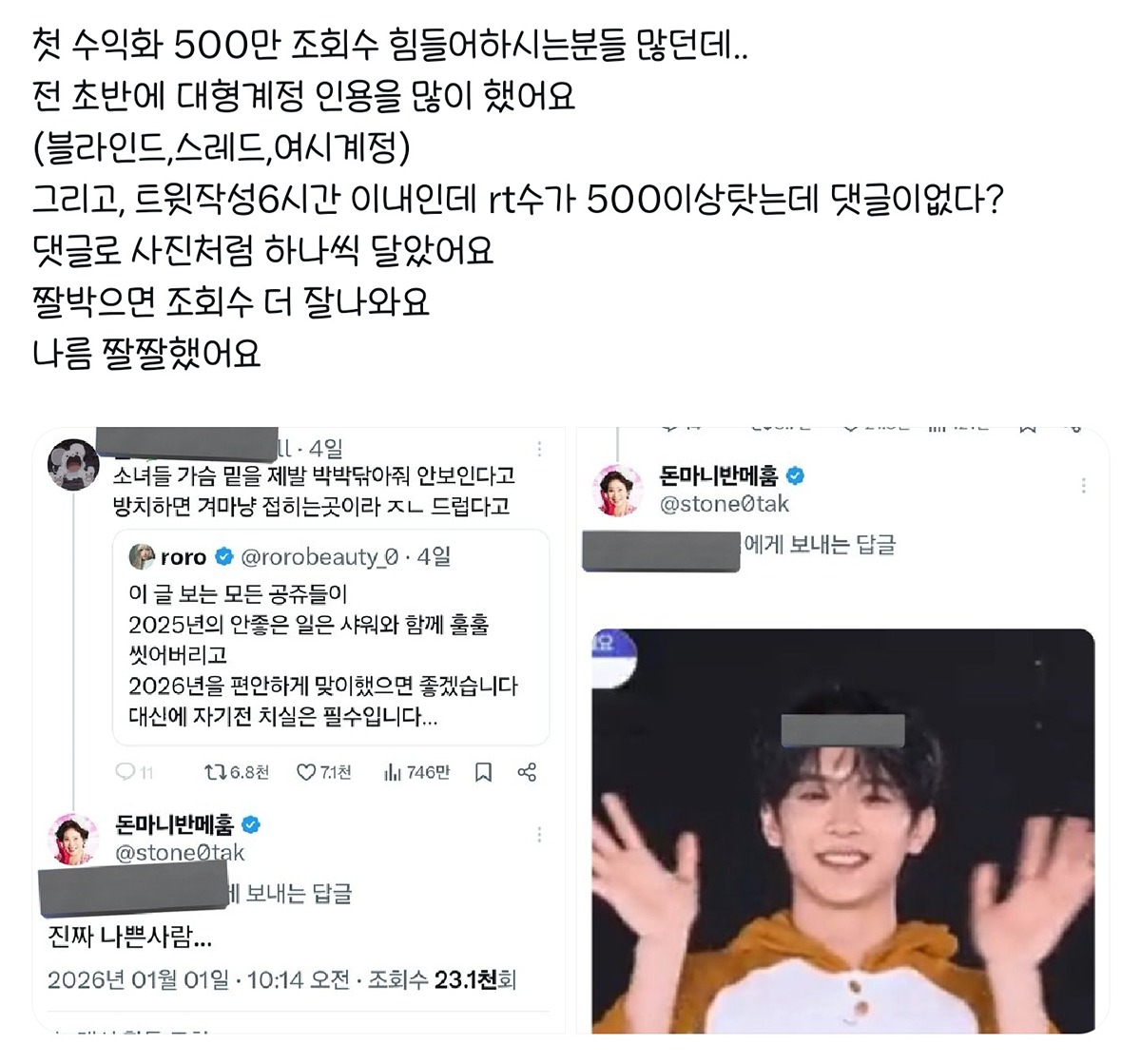Screen dimensions: 1141x1064
Task: Open view stats icon showing 746만
Action: [x=392, y=772]
